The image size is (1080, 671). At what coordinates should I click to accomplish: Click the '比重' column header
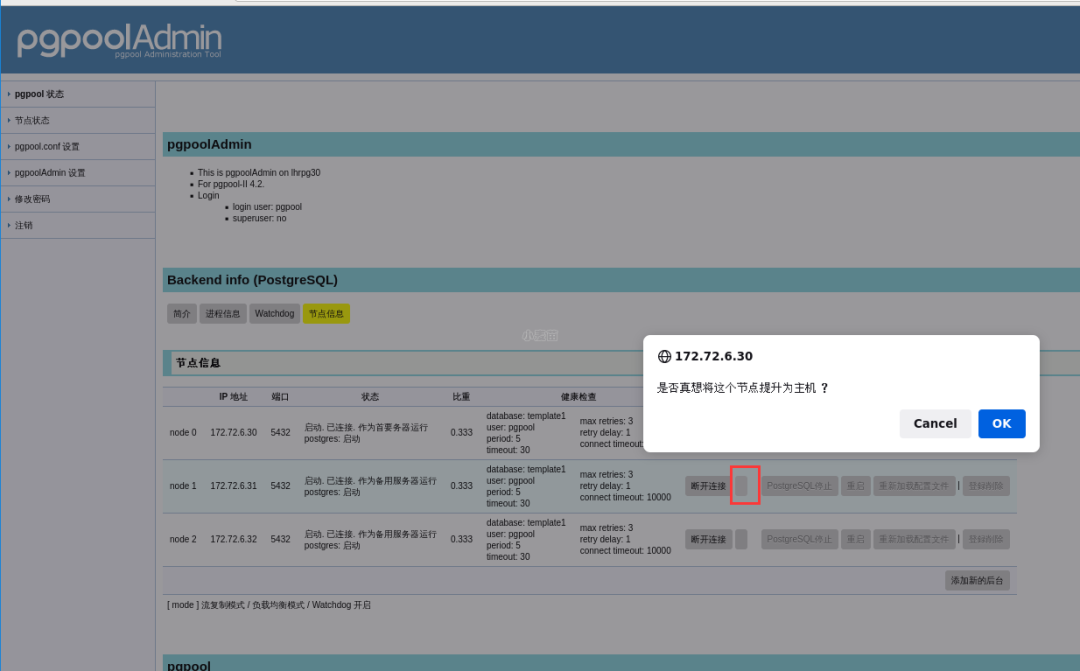461,397
